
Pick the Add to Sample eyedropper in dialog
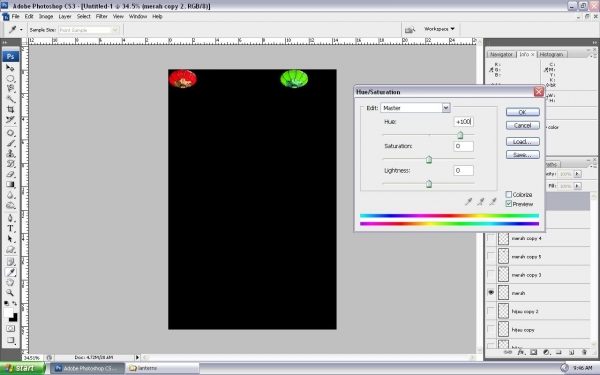coord(481,201)
